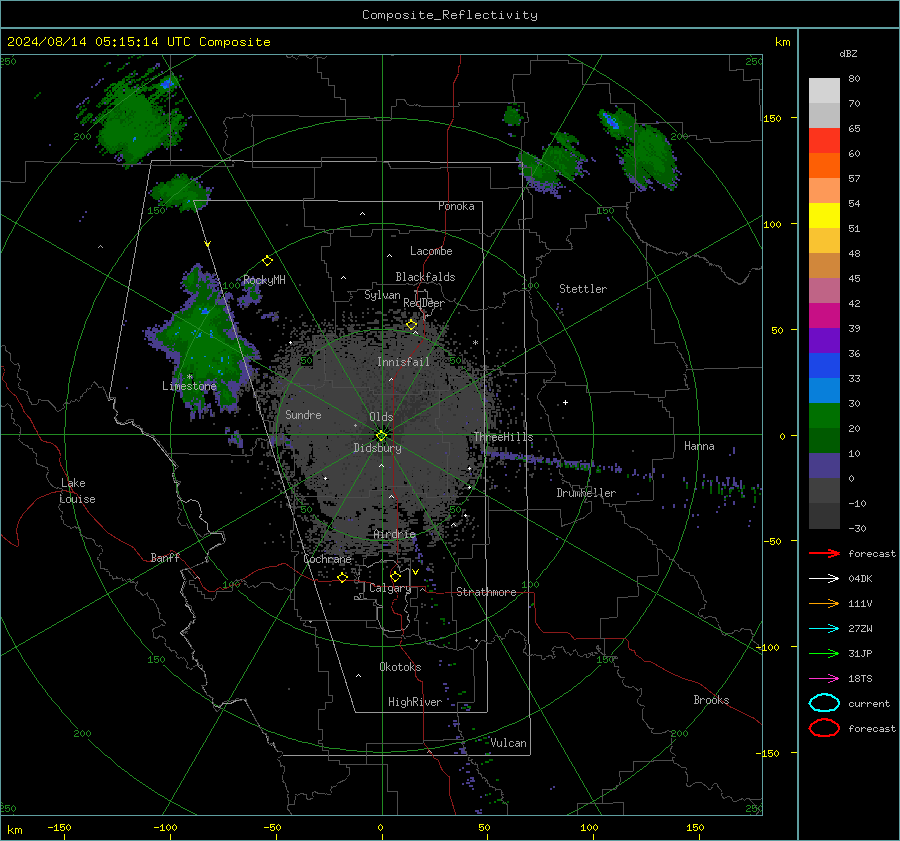
Task: Click the orange 111V arrow legend icon
Action: coord(824,603)
